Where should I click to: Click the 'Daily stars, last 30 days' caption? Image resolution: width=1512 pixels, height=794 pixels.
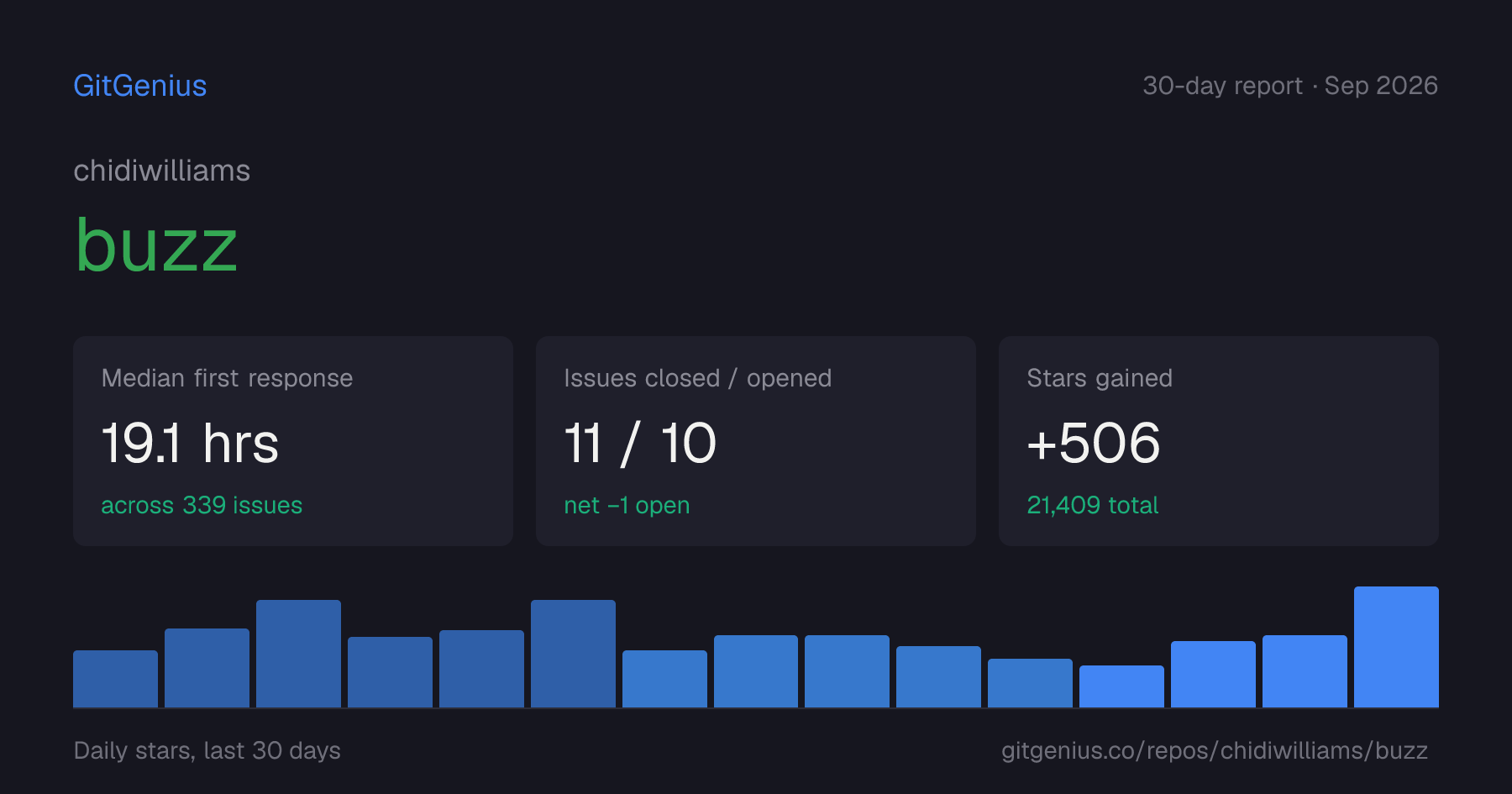click(x=207, y=750)
